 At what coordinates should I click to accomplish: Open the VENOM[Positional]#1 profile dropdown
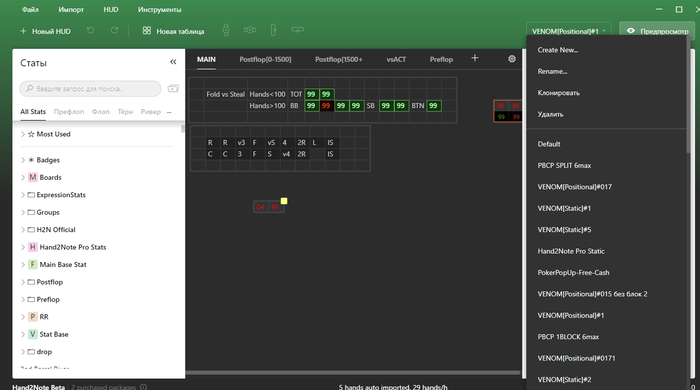tap(569, 31)
